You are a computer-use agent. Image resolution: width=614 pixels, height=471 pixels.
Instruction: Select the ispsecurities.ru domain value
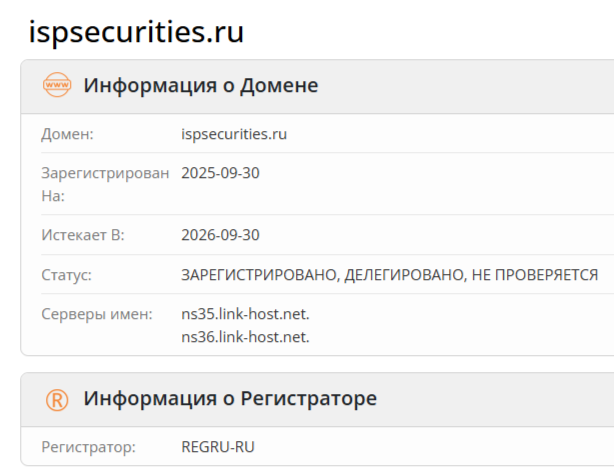[234, 134]
